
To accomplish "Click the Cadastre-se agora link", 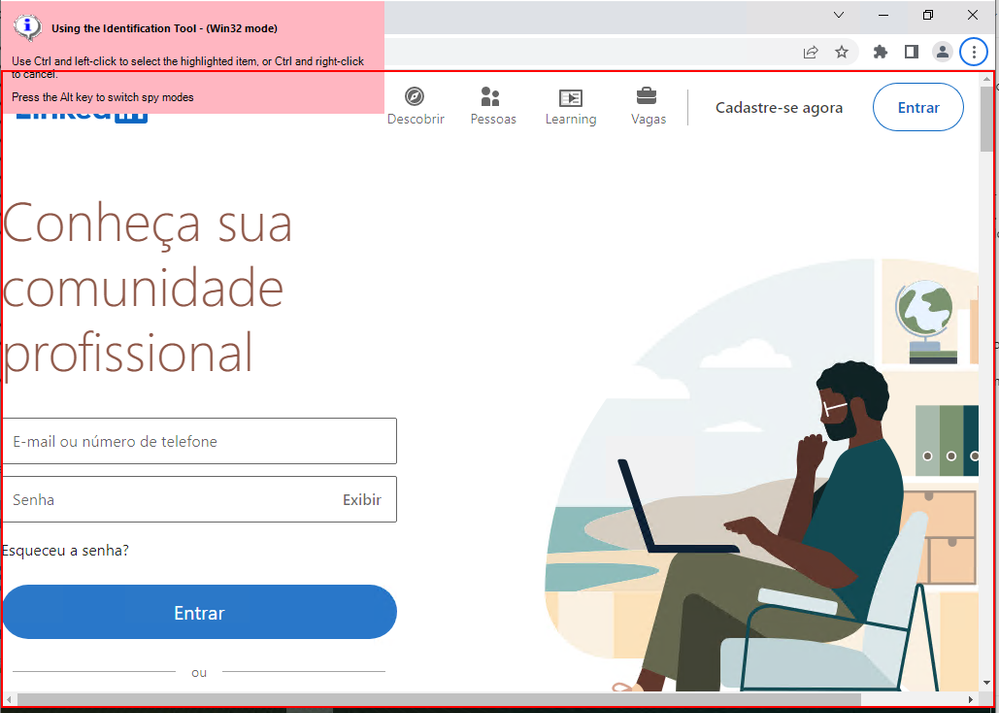I will [779, 108].
